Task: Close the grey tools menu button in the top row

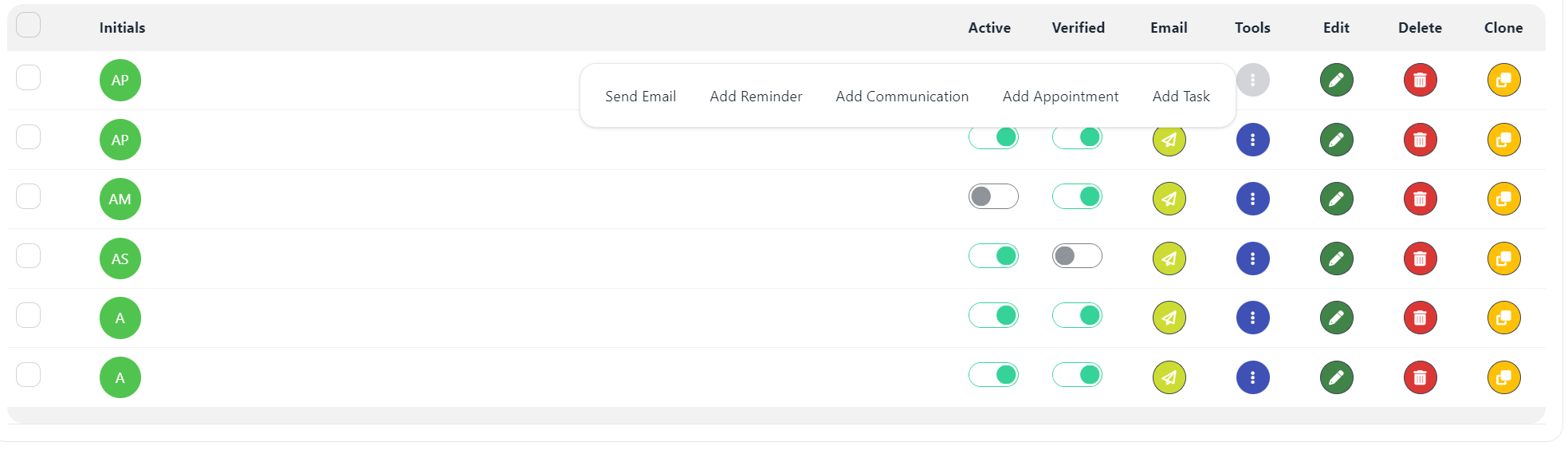Action: pyautogui.click(x=1252, y=80)
